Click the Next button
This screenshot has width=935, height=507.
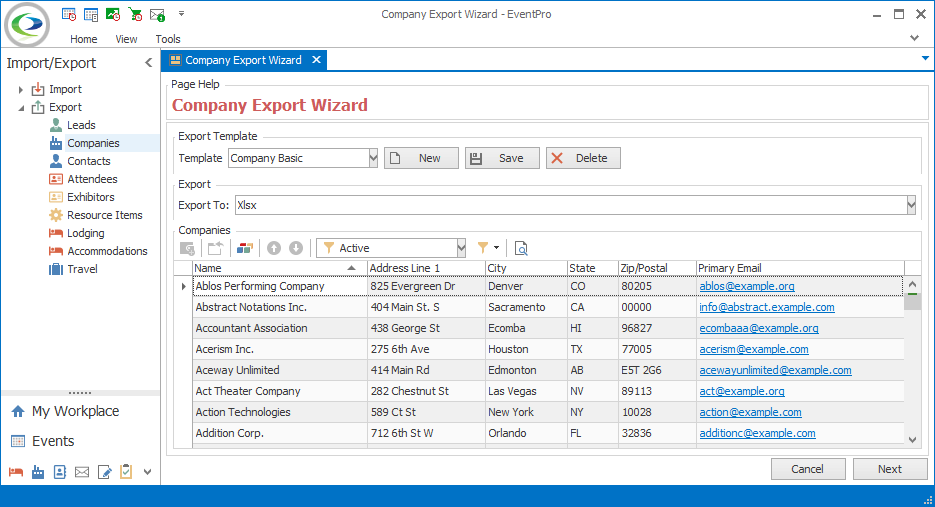tap(890, 469)
